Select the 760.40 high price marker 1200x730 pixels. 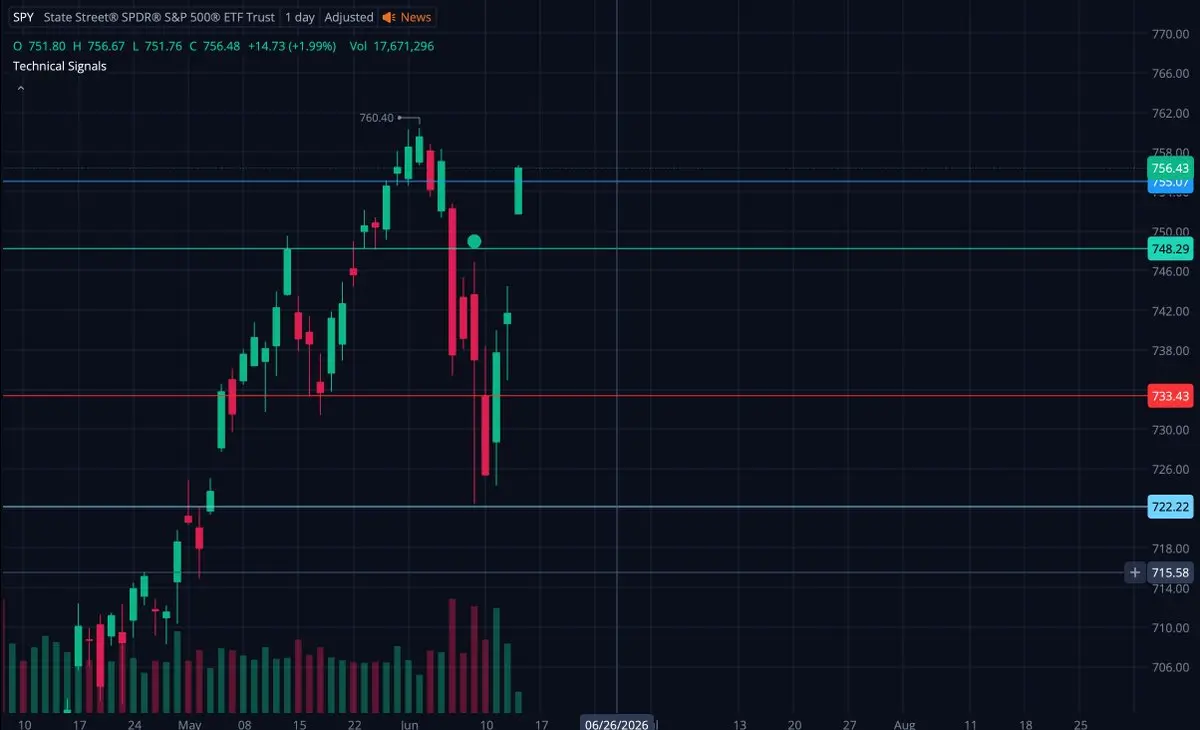point(377,118)
